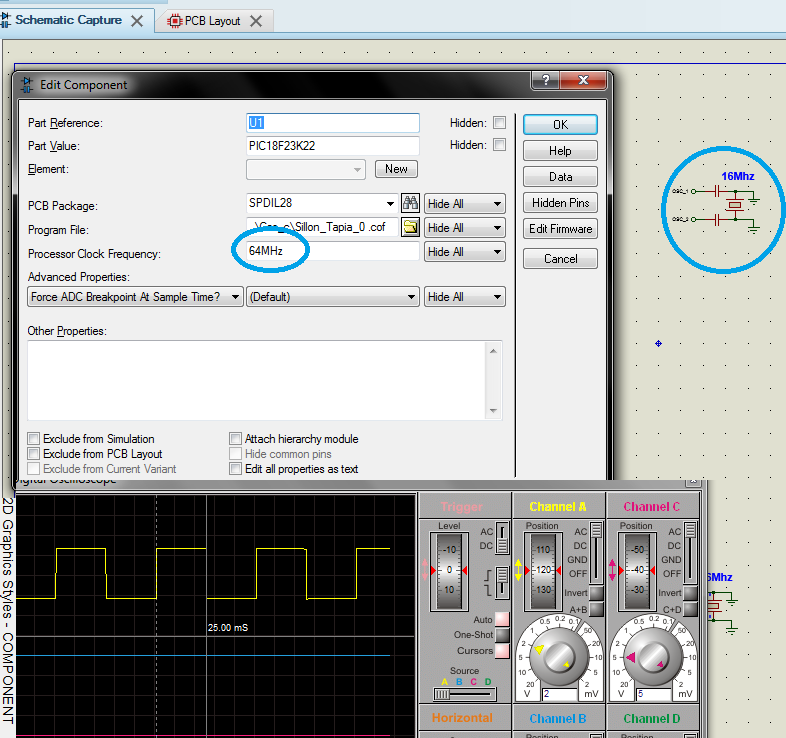This screenshot has height=738, width=786.
Task: Click the New element button
Action: point(396,169)
